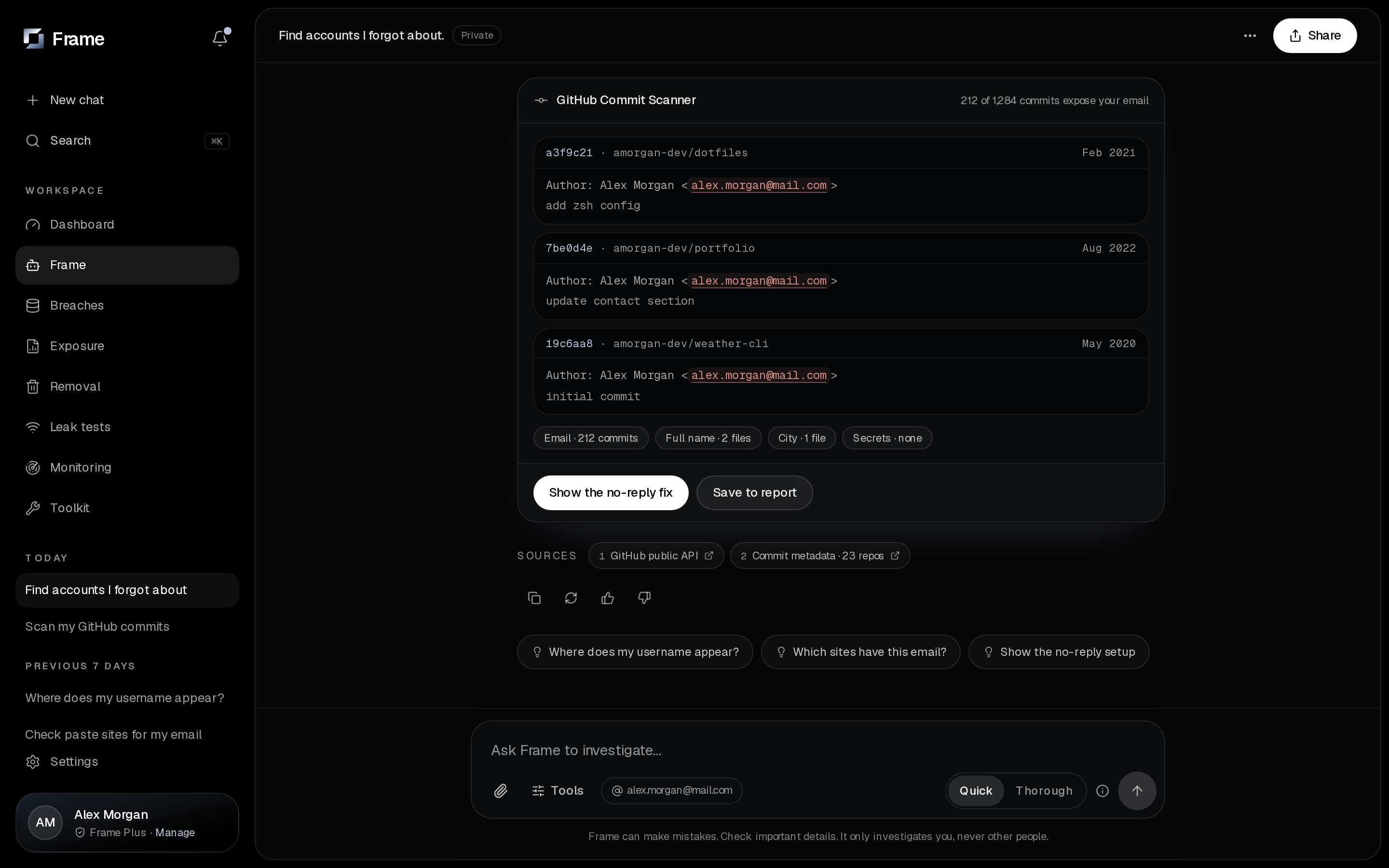The image size is (1389, 868).
Task: Open Check paste sites for my email chat
Action: point(127,734)
